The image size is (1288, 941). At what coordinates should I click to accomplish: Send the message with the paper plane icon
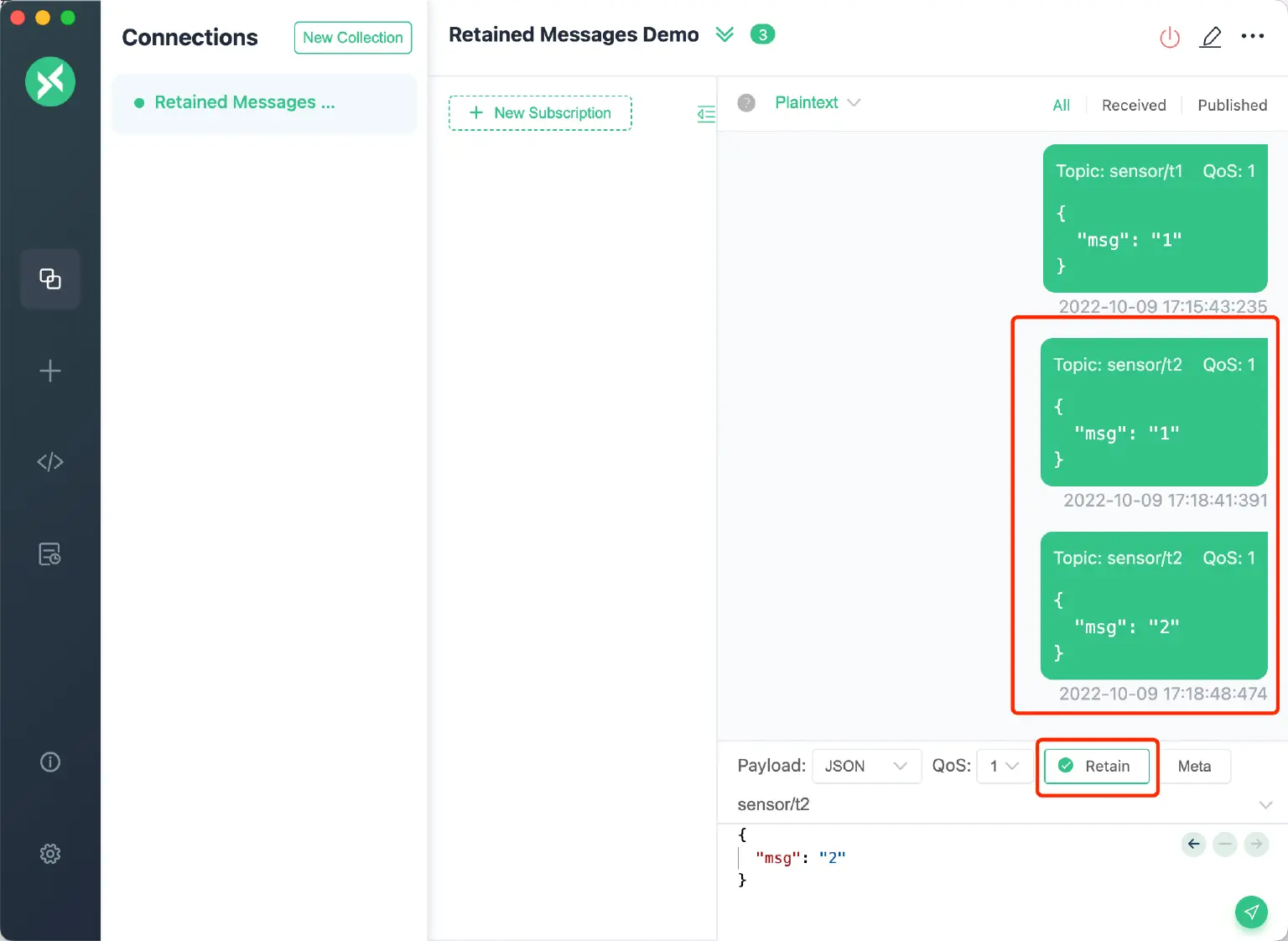pyautogui.click(x=1251, y=912)
